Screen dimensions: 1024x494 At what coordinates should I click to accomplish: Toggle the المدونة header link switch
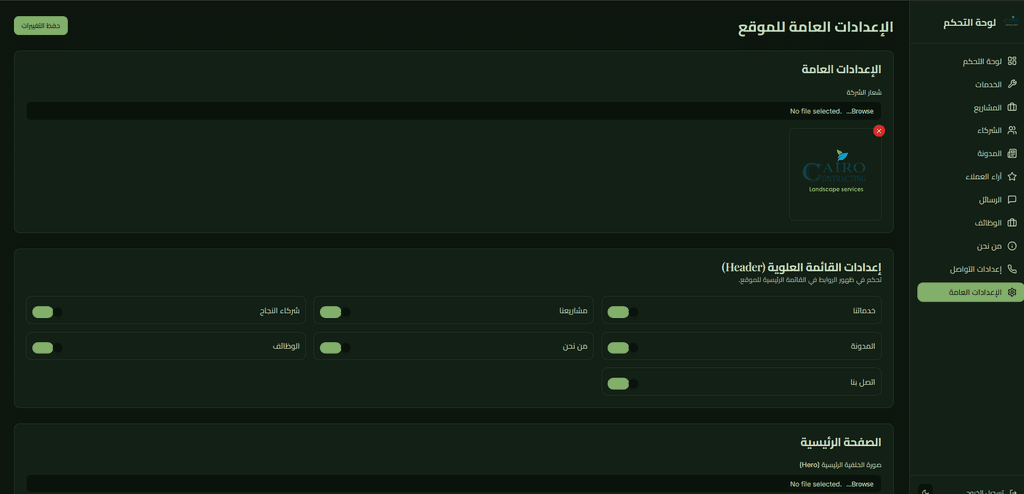622,348
